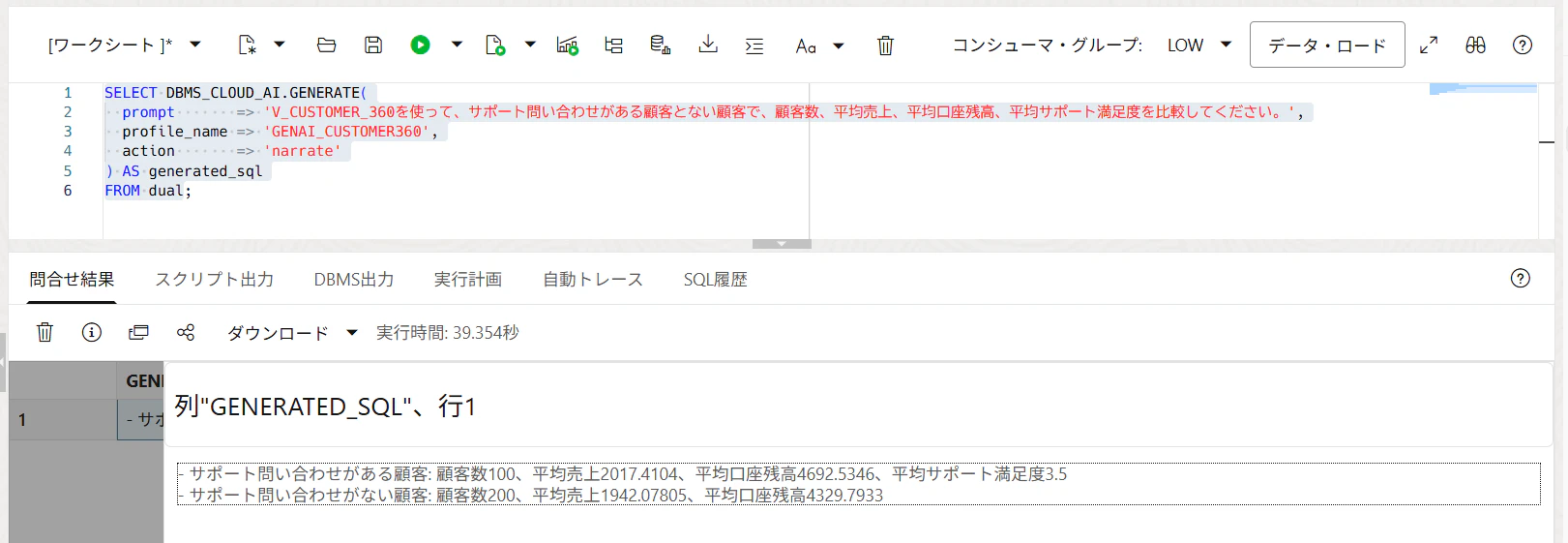The height and width of the screenshot is (543, 1568).
Task: Select the 問合せ結果 tab
Action: click(72, 280)
